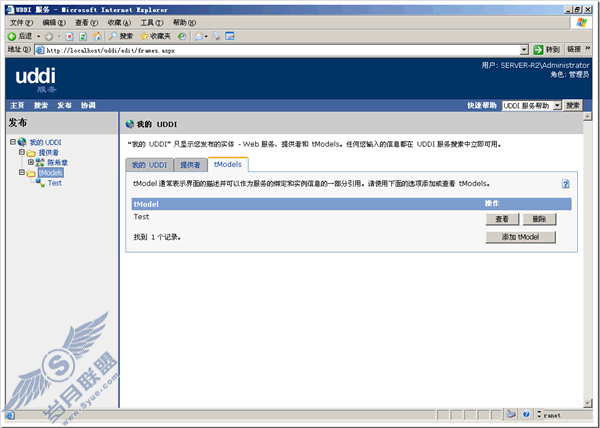Go to 主页 in the navigation bar
The height and width of the screenshot is (428, 600).
pyautogui.click(x=17, y=106)
